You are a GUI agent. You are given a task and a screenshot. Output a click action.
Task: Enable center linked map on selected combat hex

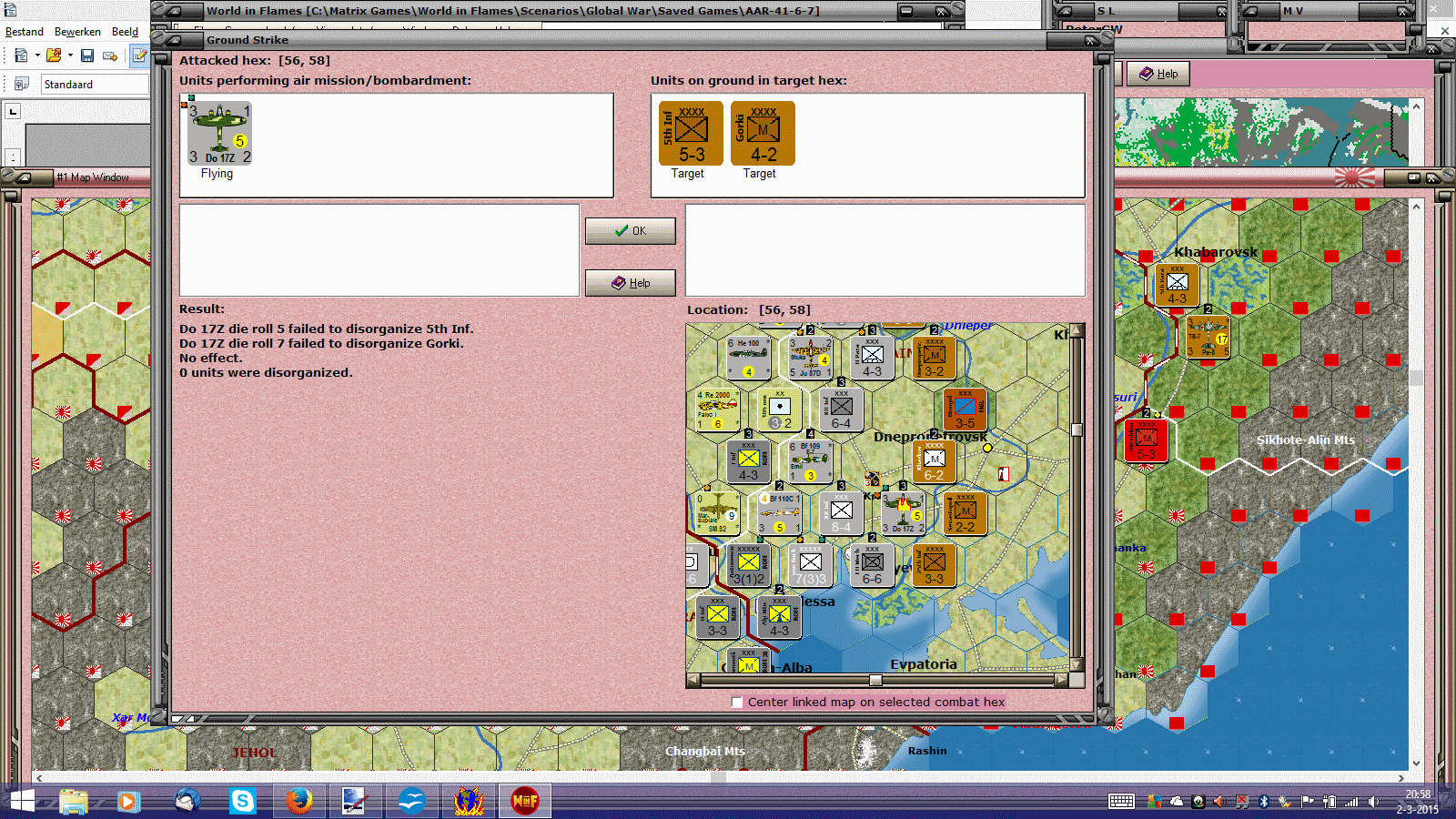click(737, 703)
